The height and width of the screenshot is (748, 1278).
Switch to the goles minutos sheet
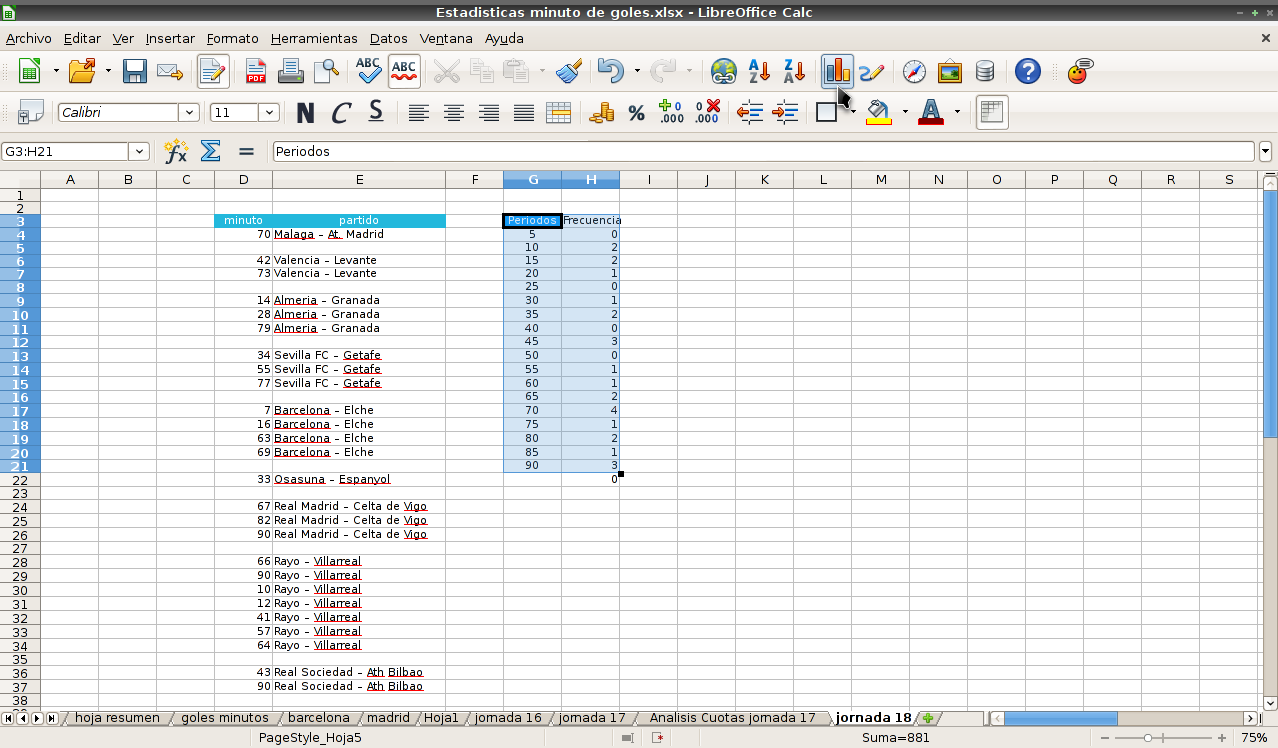pos(225,717)
